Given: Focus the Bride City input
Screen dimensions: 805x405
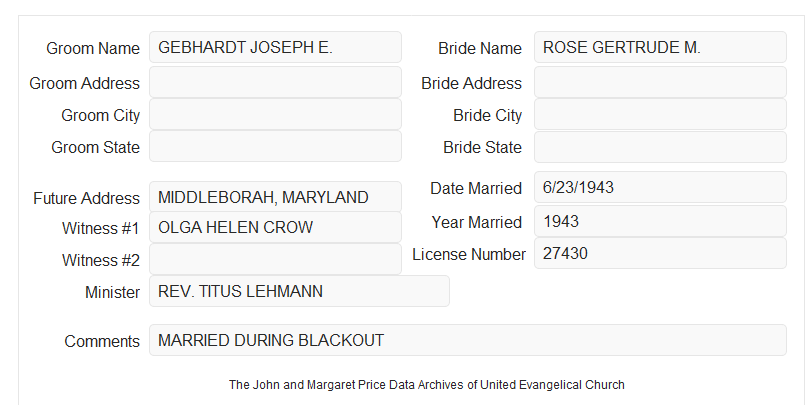Looking at the screenshot, I should click(660, 114).
